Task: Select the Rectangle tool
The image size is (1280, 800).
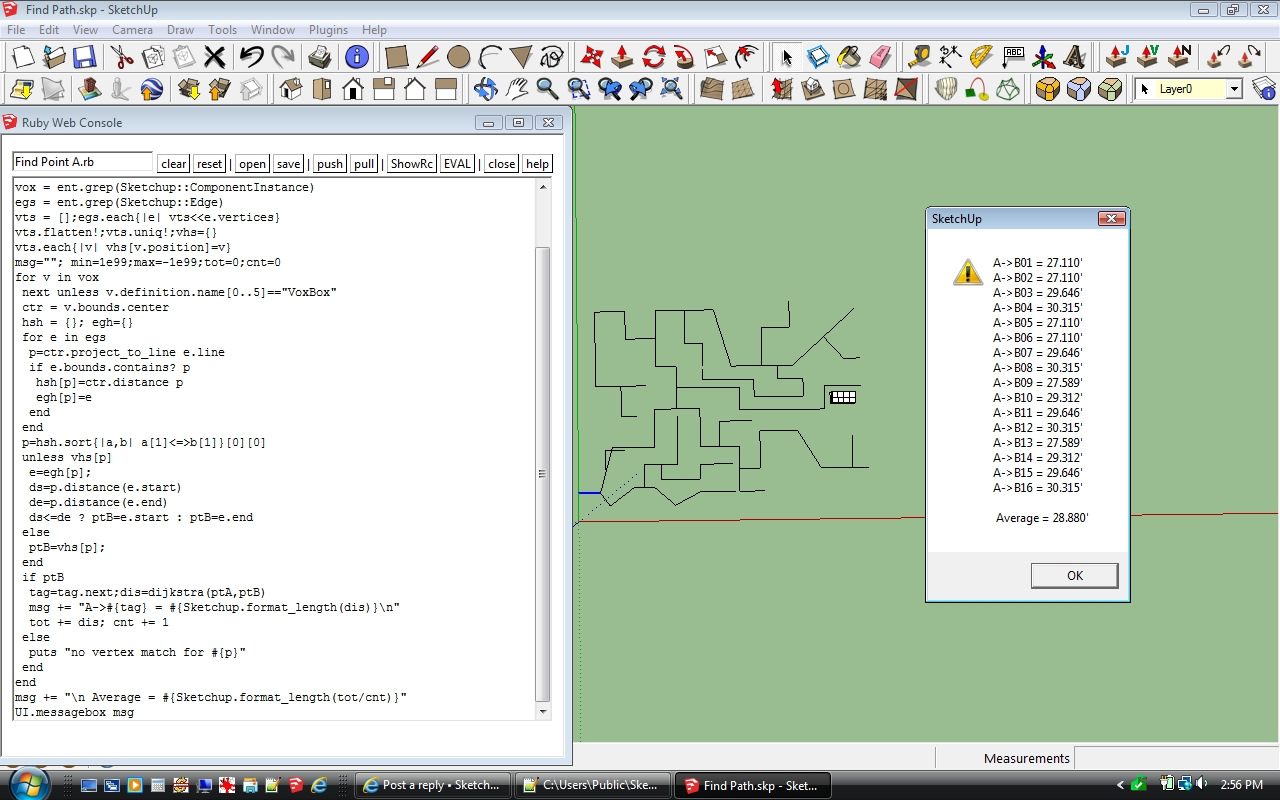Action: point(397,57)
